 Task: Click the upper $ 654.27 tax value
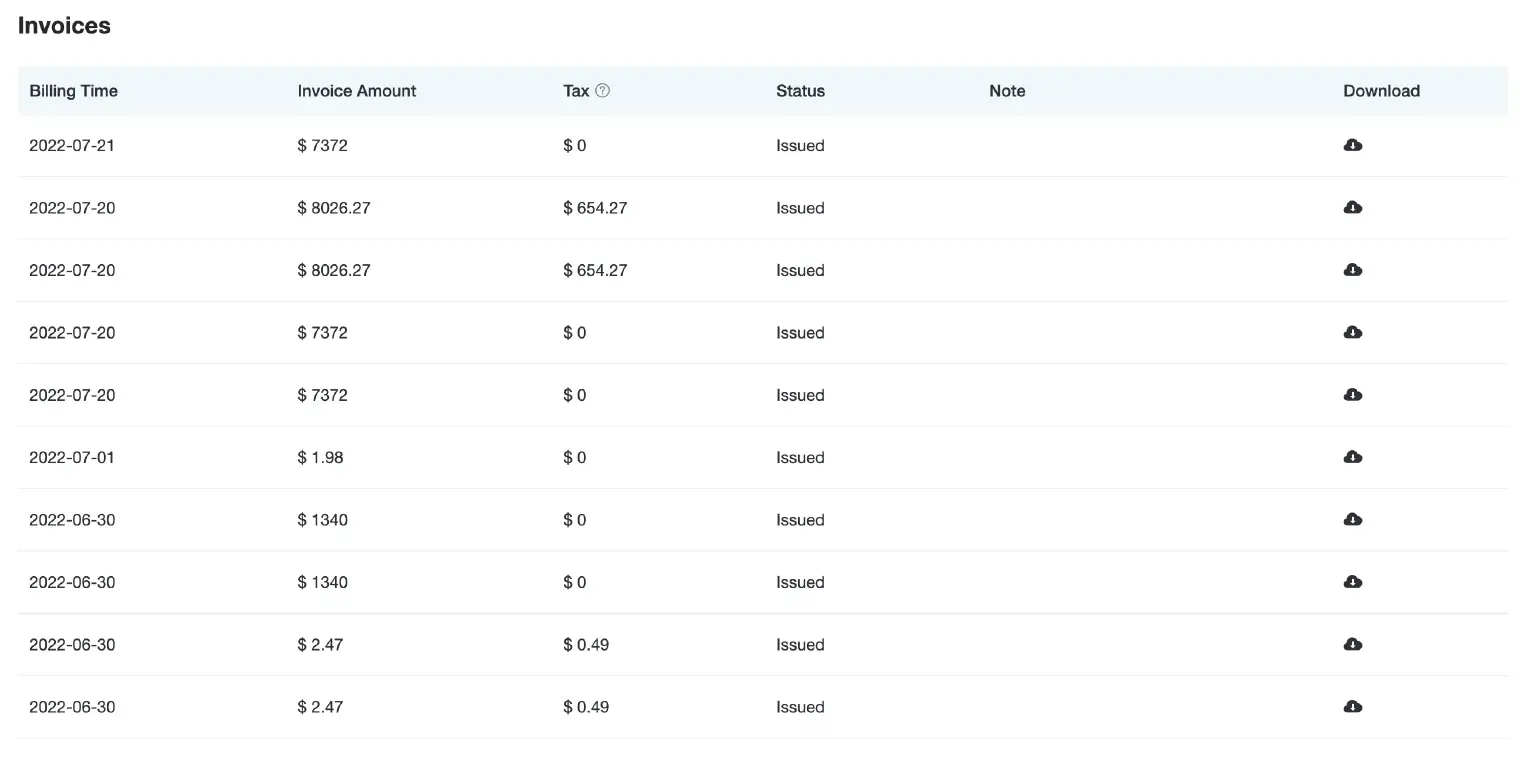[x=595, y=208]
